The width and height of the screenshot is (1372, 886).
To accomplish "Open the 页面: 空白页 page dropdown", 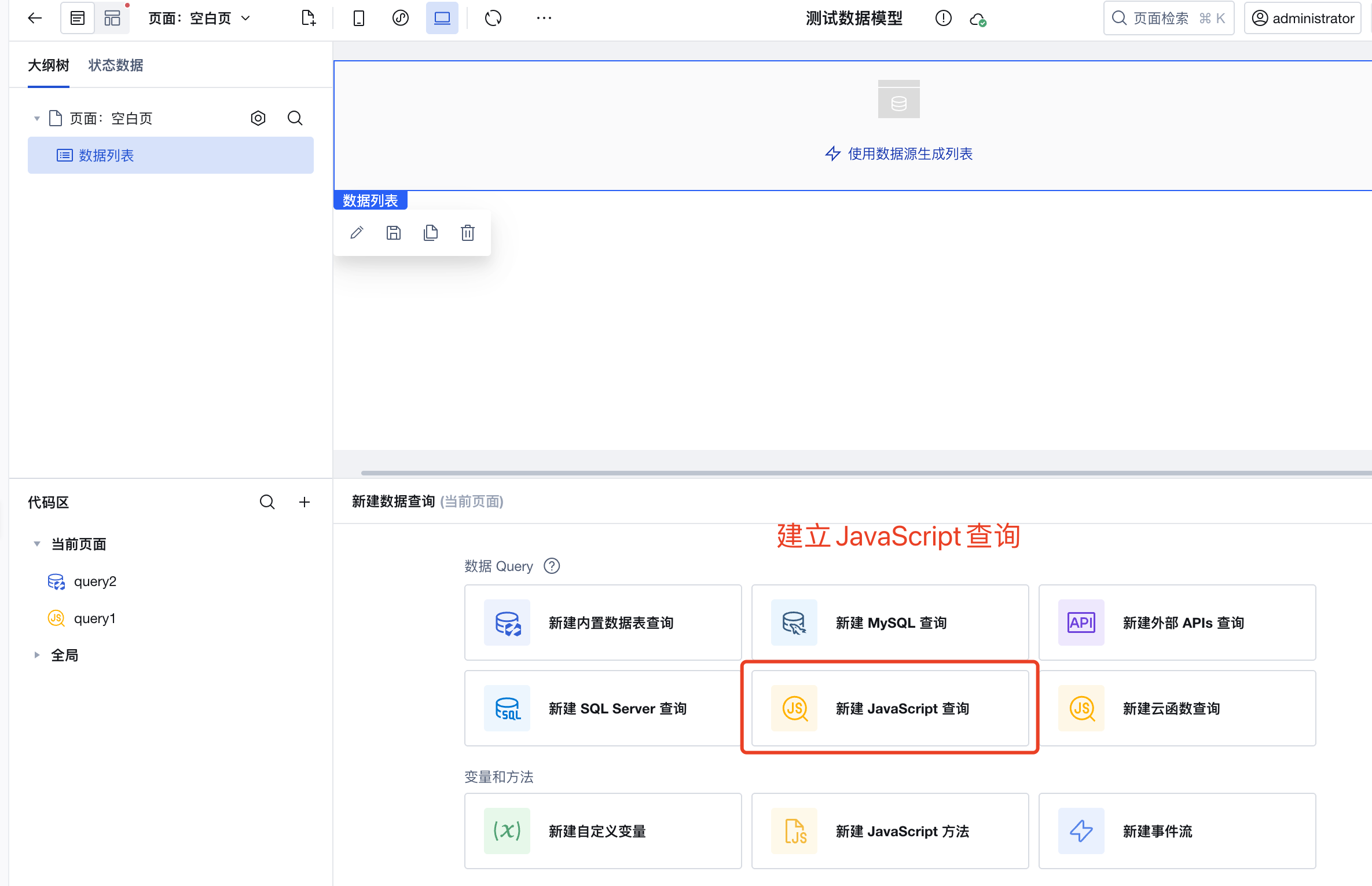I will (200, 18).
